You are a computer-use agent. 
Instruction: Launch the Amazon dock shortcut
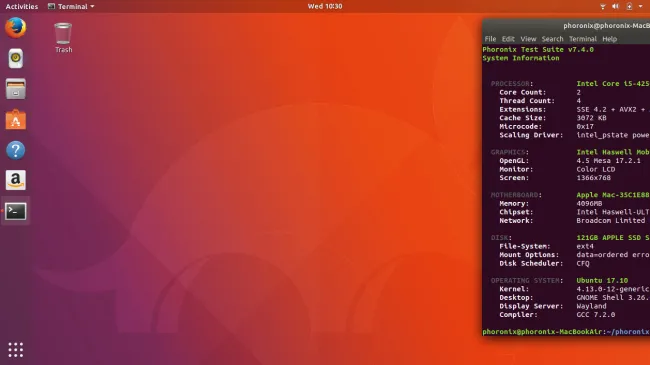pos(15,180)
